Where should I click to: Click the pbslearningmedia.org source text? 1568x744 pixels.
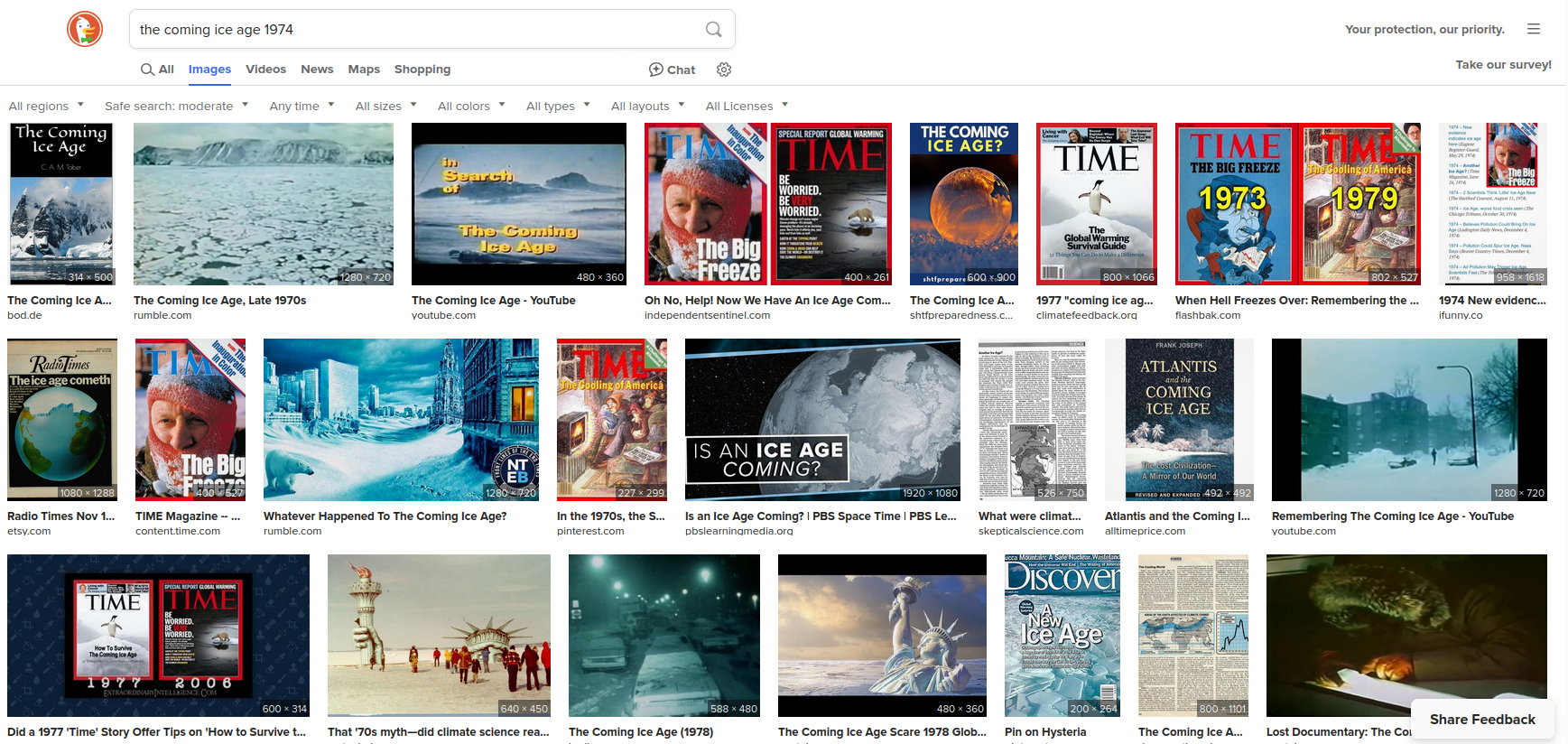[x=738, y=532]
